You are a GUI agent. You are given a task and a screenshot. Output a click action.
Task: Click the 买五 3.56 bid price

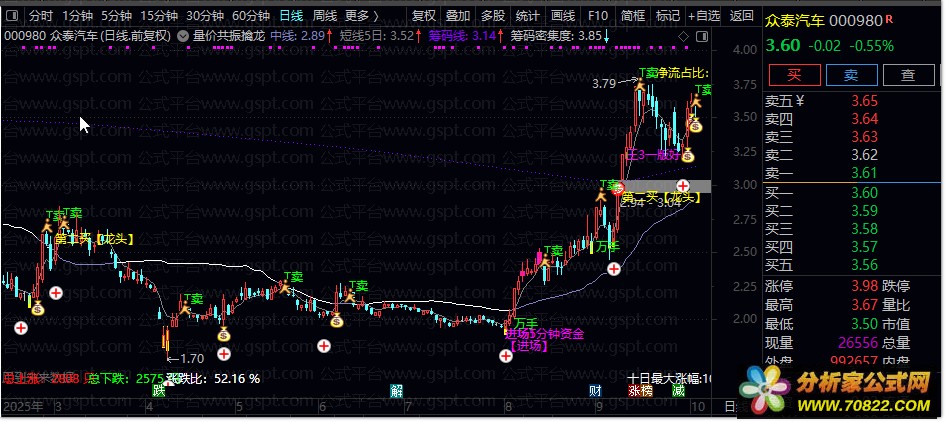tap(864, 265)
